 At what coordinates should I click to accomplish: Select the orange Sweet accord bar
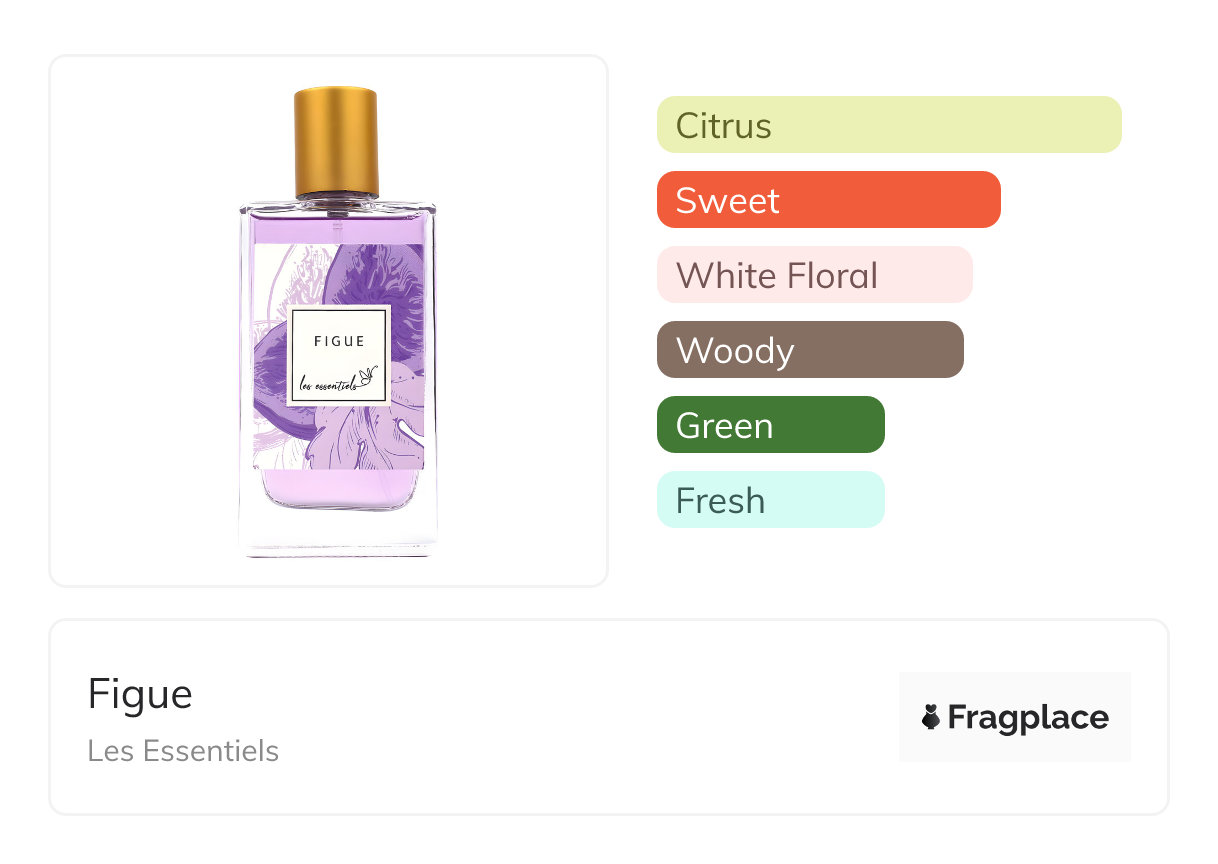pos(828,200)
